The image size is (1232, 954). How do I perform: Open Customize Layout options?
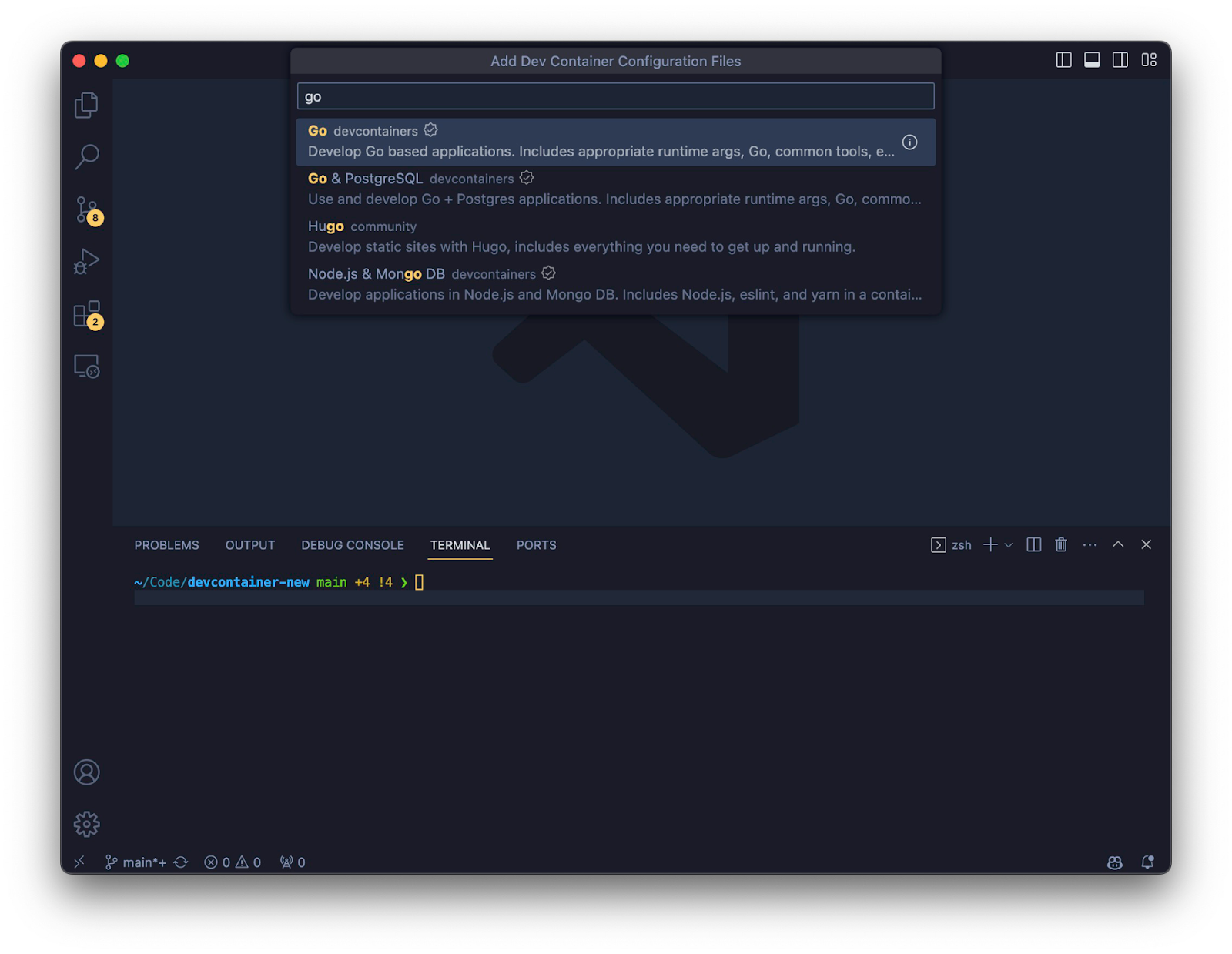click(1149, 60)
